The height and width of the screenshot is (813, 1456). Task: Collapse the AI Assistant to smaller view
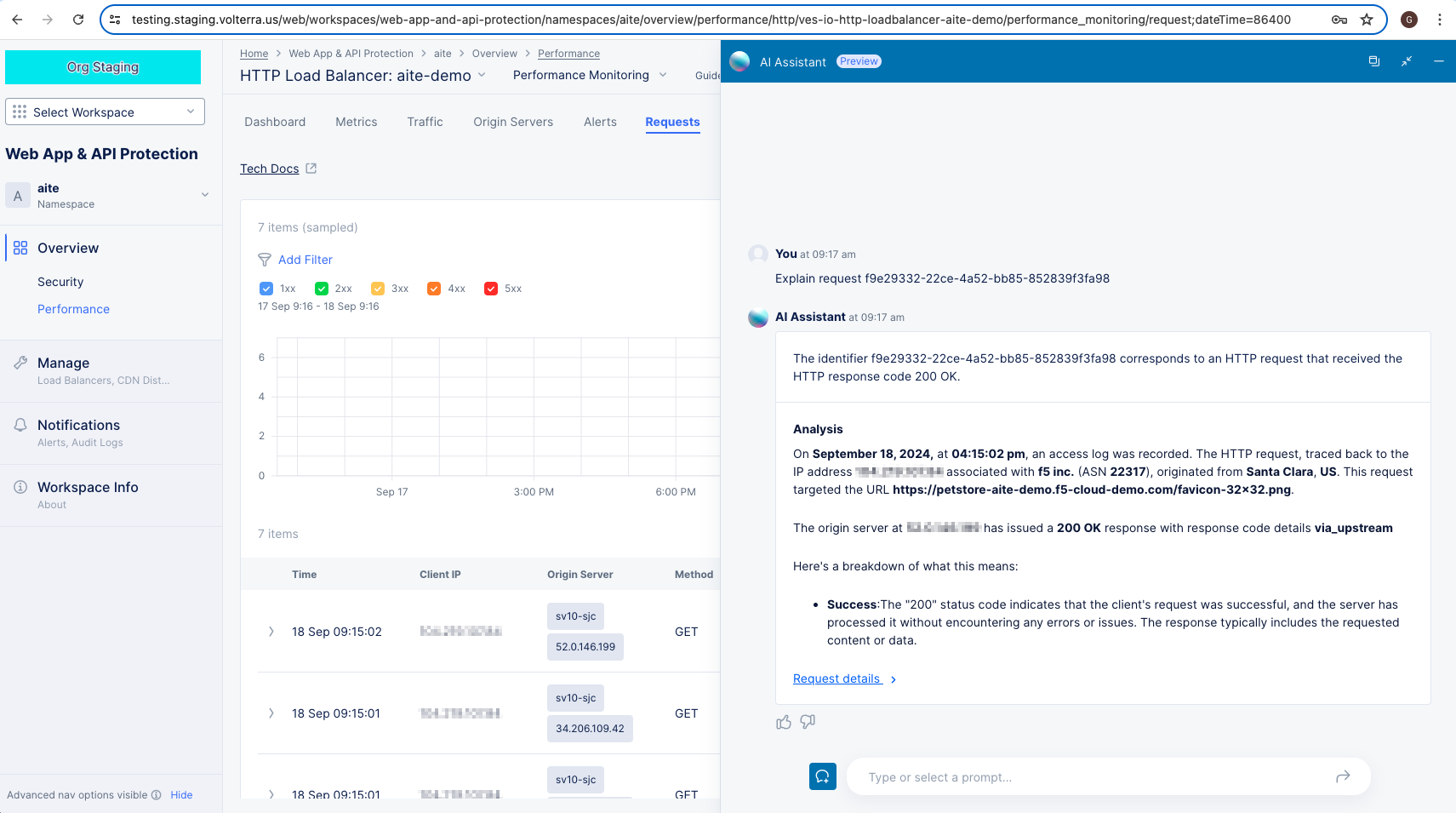(x=1407, y=60)
